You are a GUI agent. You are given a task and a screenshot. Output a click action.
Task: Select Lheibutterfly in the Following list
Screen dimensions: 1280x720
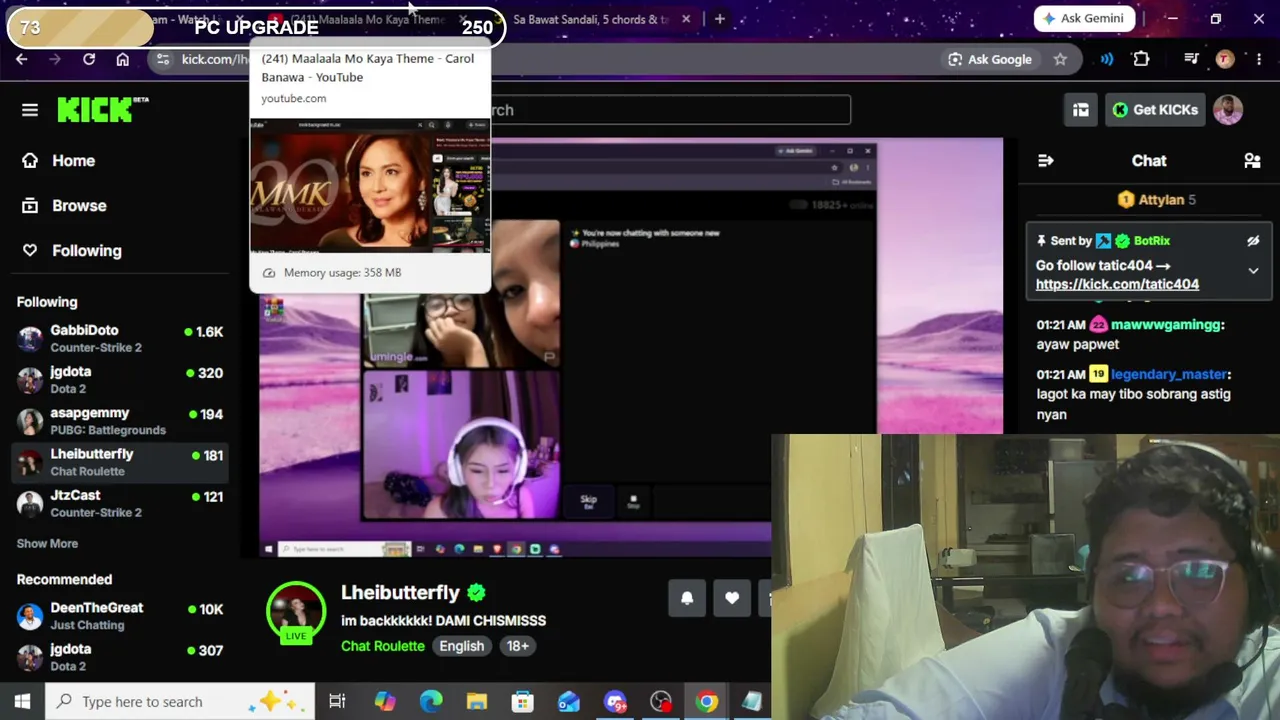tap(120, 462)
